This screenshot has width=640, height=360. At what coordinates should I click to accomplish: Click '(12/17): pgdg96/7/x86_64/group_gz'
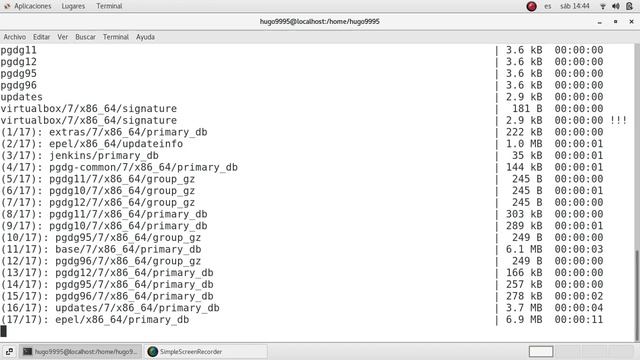[101, 261]
